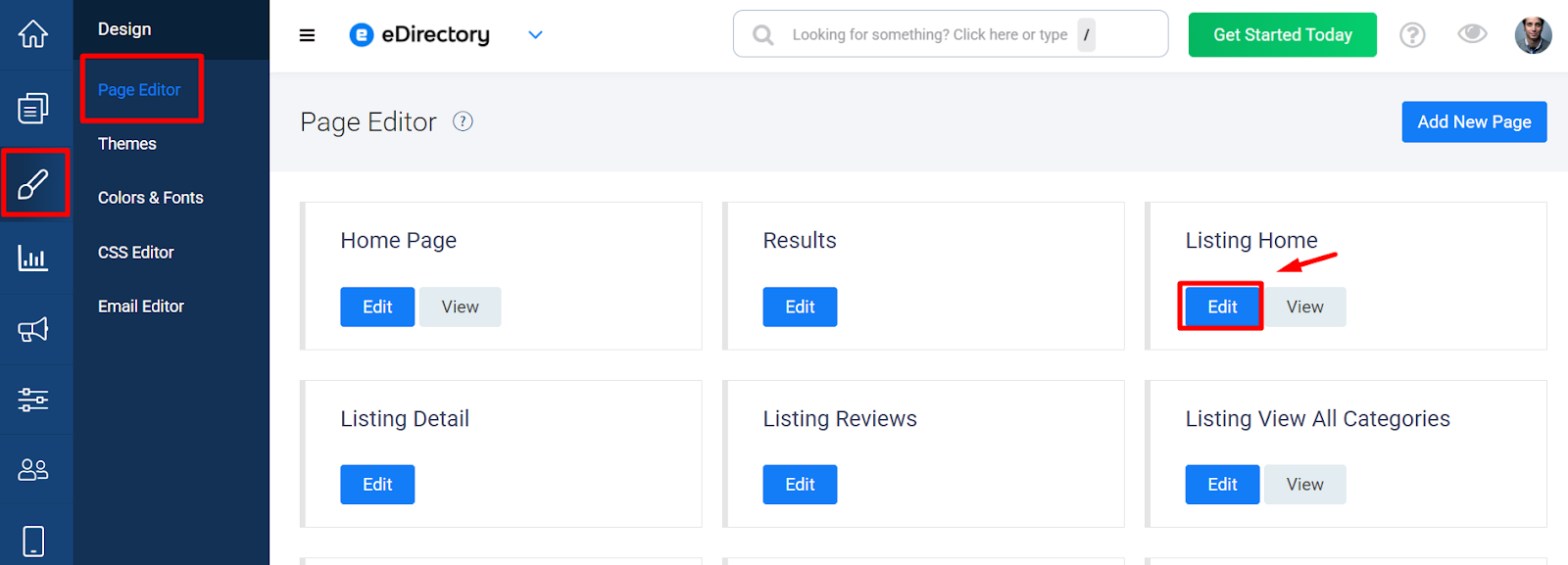1568x565 pixels.
Task: View the Home Page
Action: pos(461,306)
